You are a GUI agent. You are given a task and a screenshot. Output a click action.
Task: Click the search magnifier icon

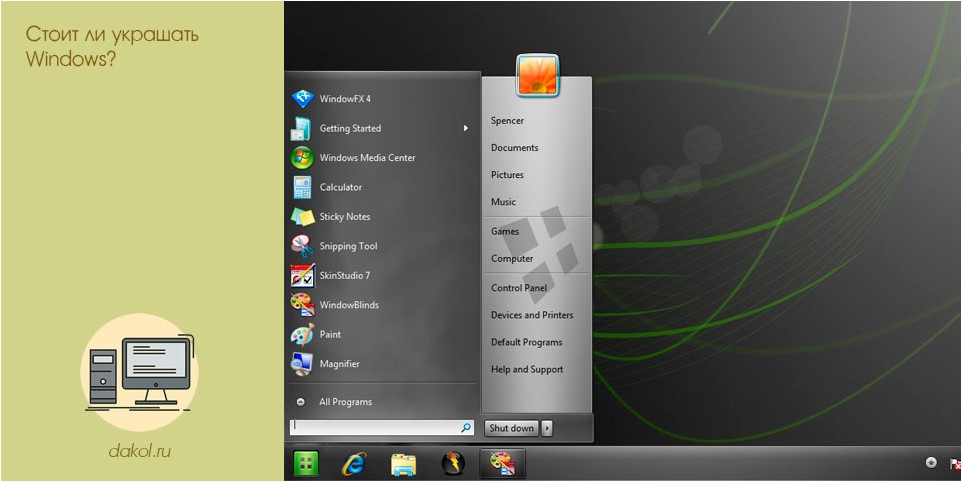click(x=466, y=427)
